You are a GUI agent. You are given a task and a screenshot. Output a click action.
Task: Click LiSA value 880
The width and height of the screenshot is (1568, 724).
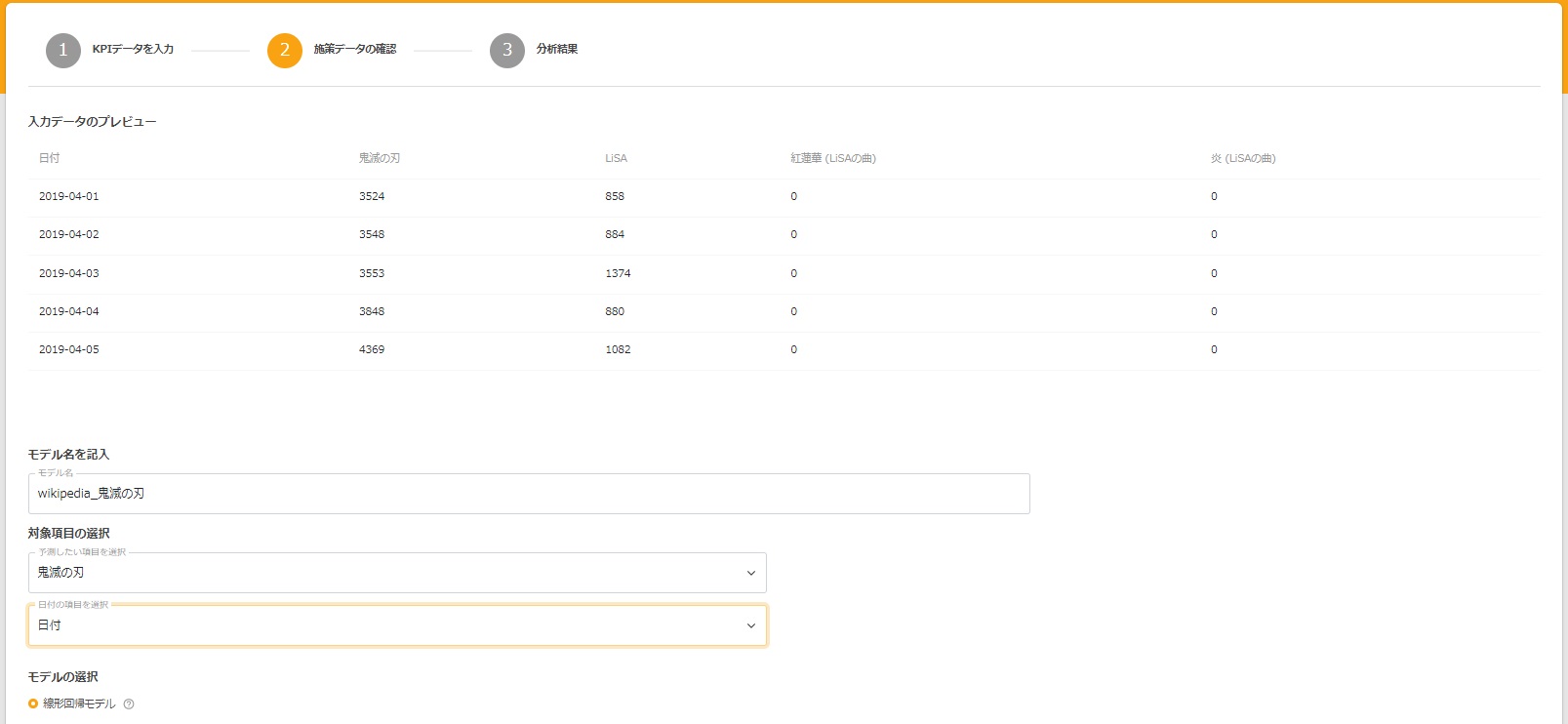[x=615, y=311]
